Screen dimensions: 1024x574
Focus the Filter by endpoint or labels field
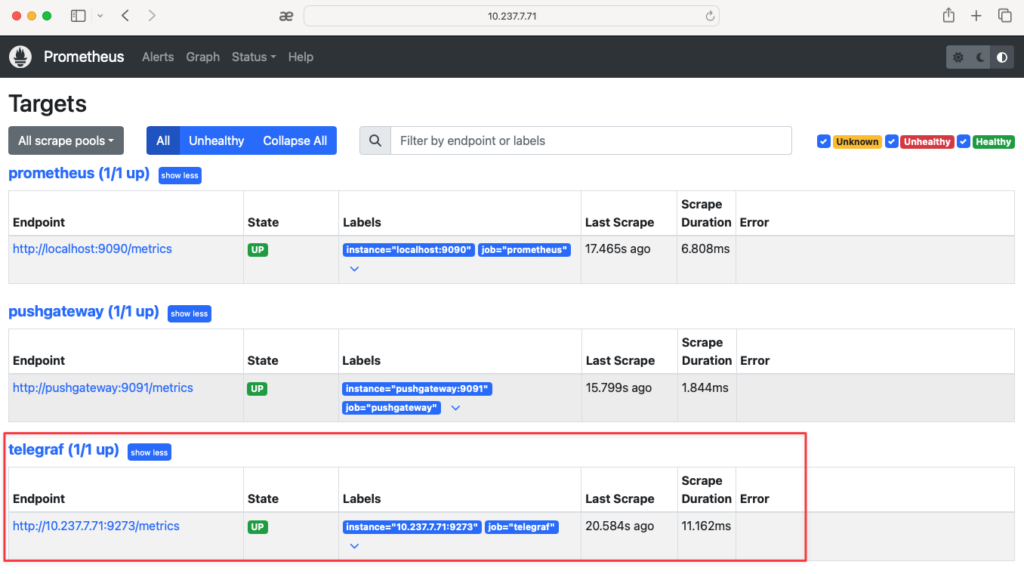pyautogui.click(x=591, y=140)
